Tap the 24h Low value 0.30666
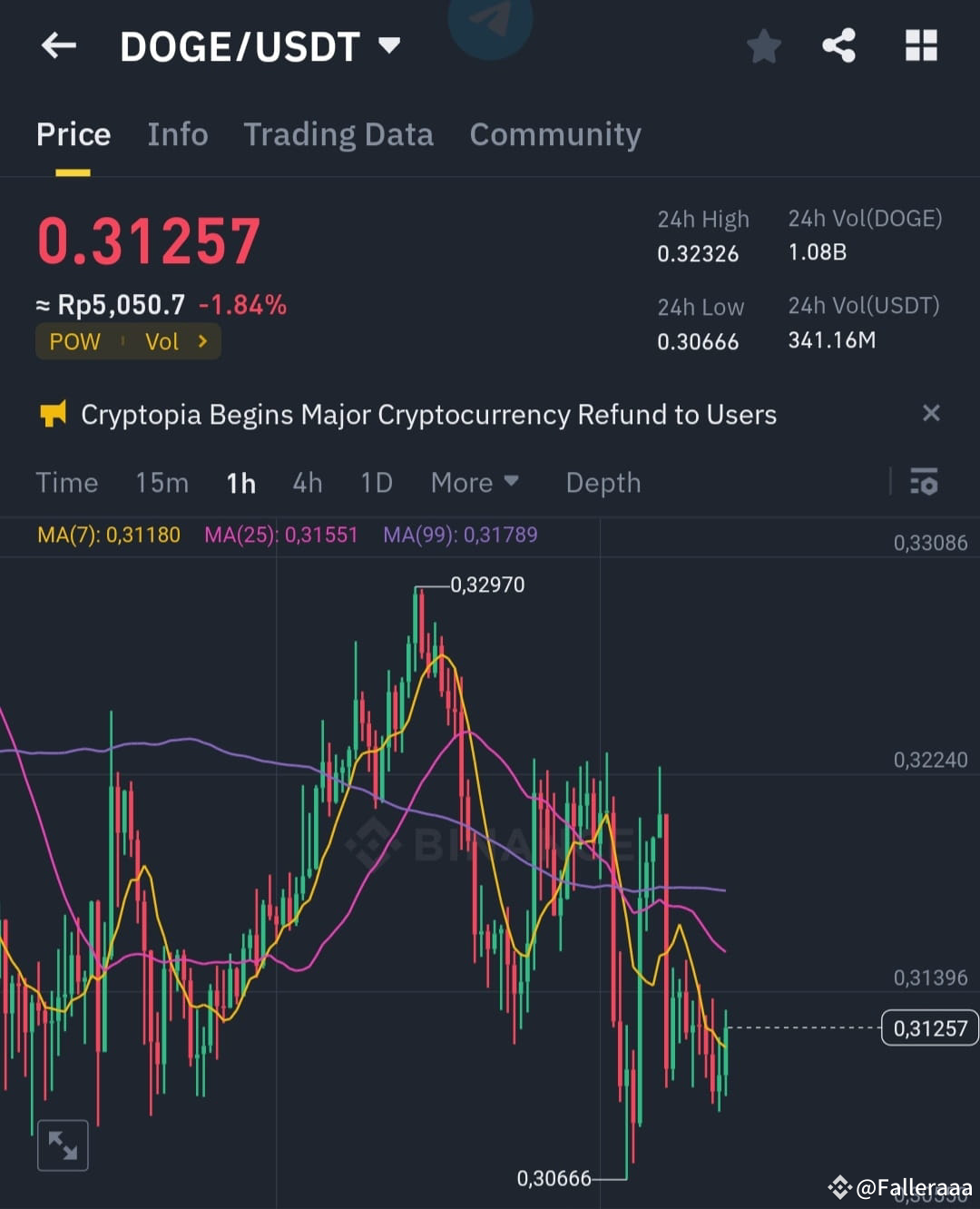 698,341
